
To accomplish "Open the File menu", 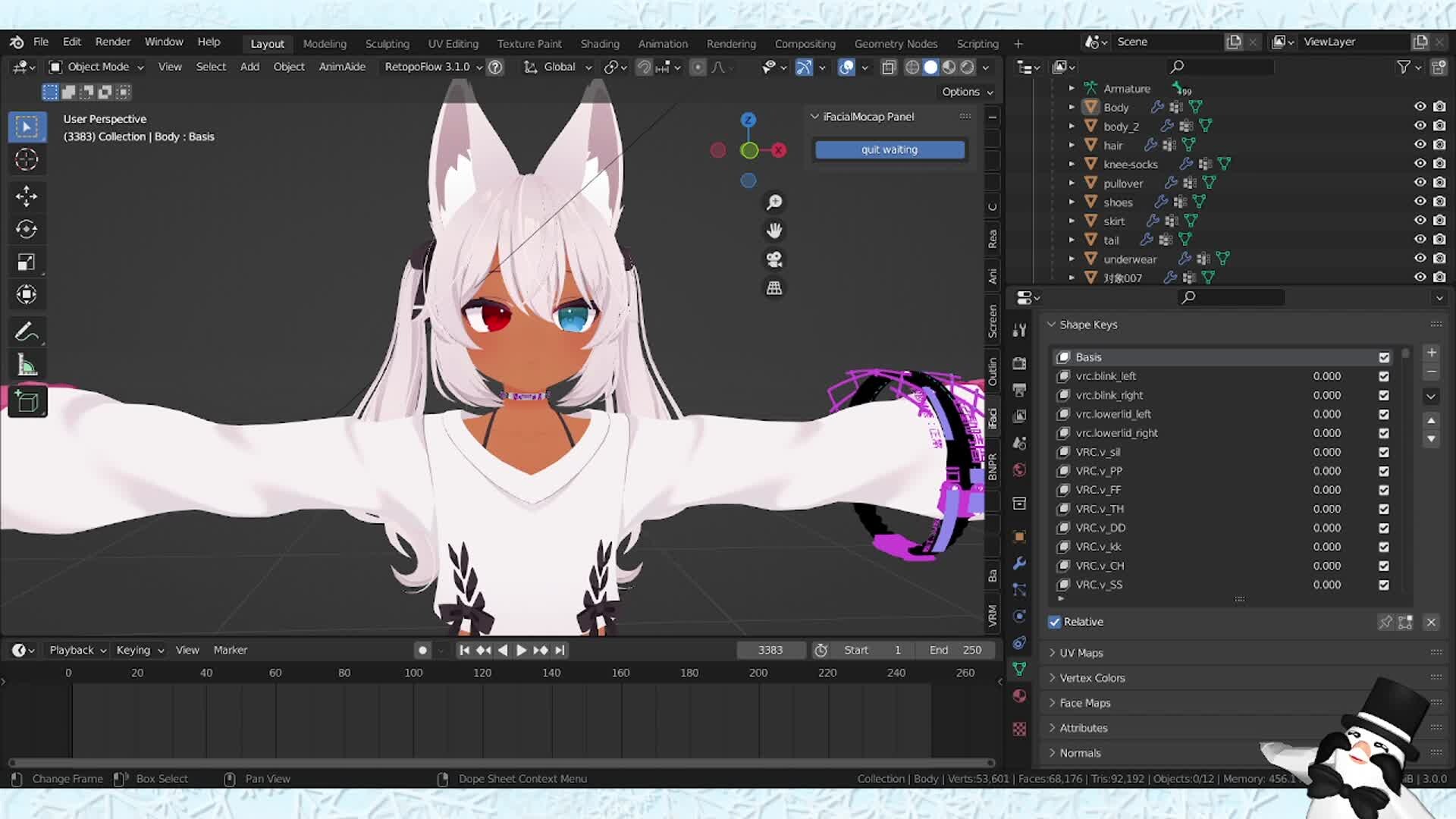I will (41, 42).
